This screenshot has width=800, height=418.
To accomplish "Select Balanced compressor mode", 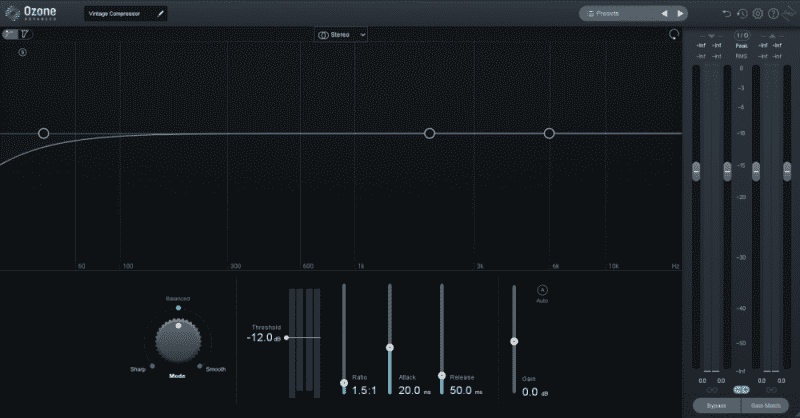I will (178, 308).
